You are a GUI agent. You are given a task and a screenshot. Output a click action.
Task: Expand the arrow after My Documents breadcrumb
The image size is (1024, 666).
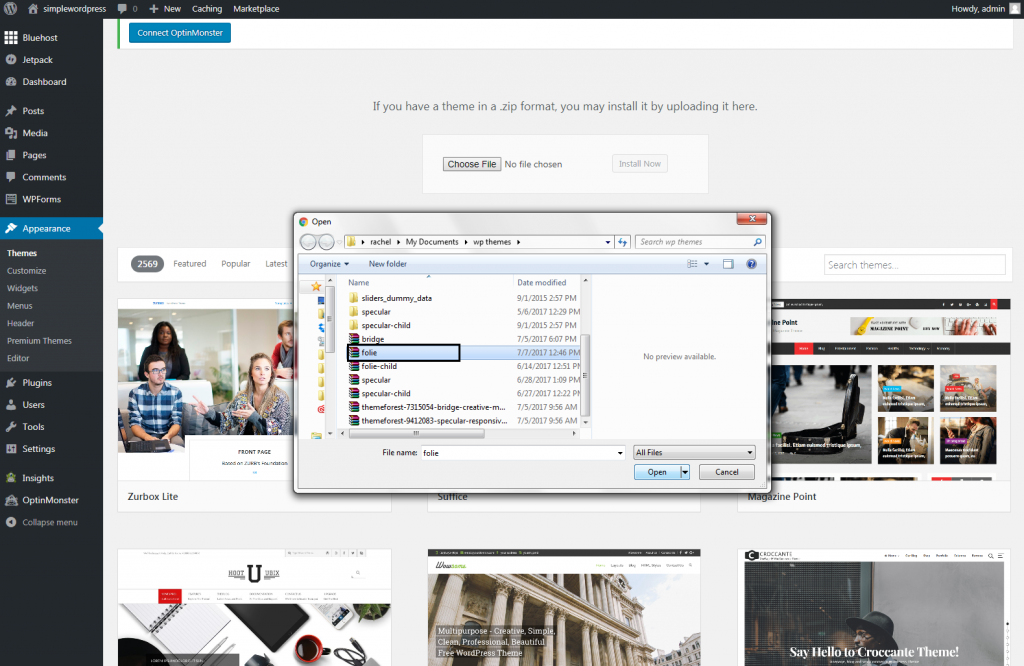coord(466,242)
